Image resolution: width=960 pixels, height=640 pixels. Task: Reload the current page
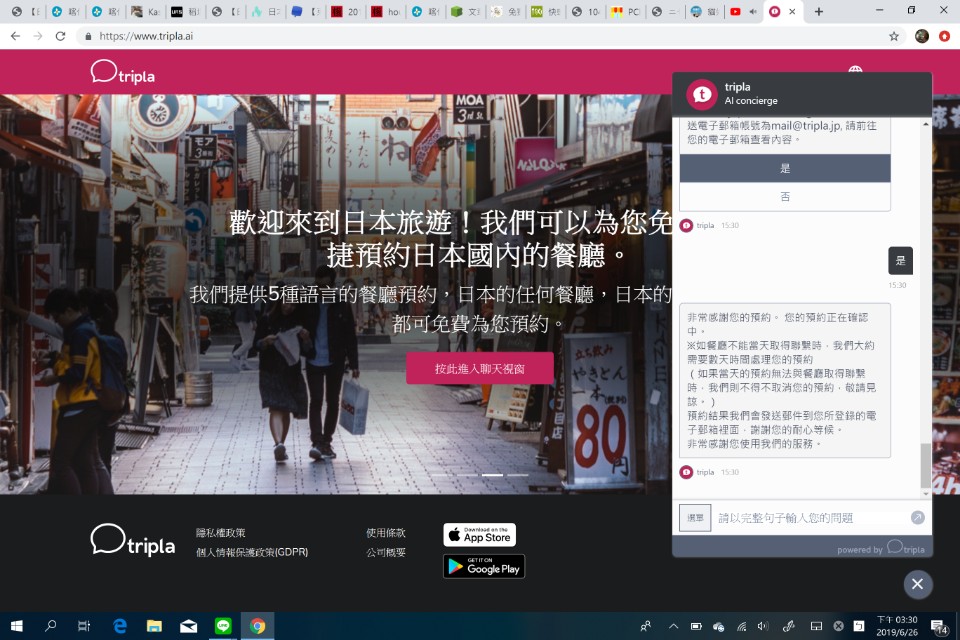[60, 36]
